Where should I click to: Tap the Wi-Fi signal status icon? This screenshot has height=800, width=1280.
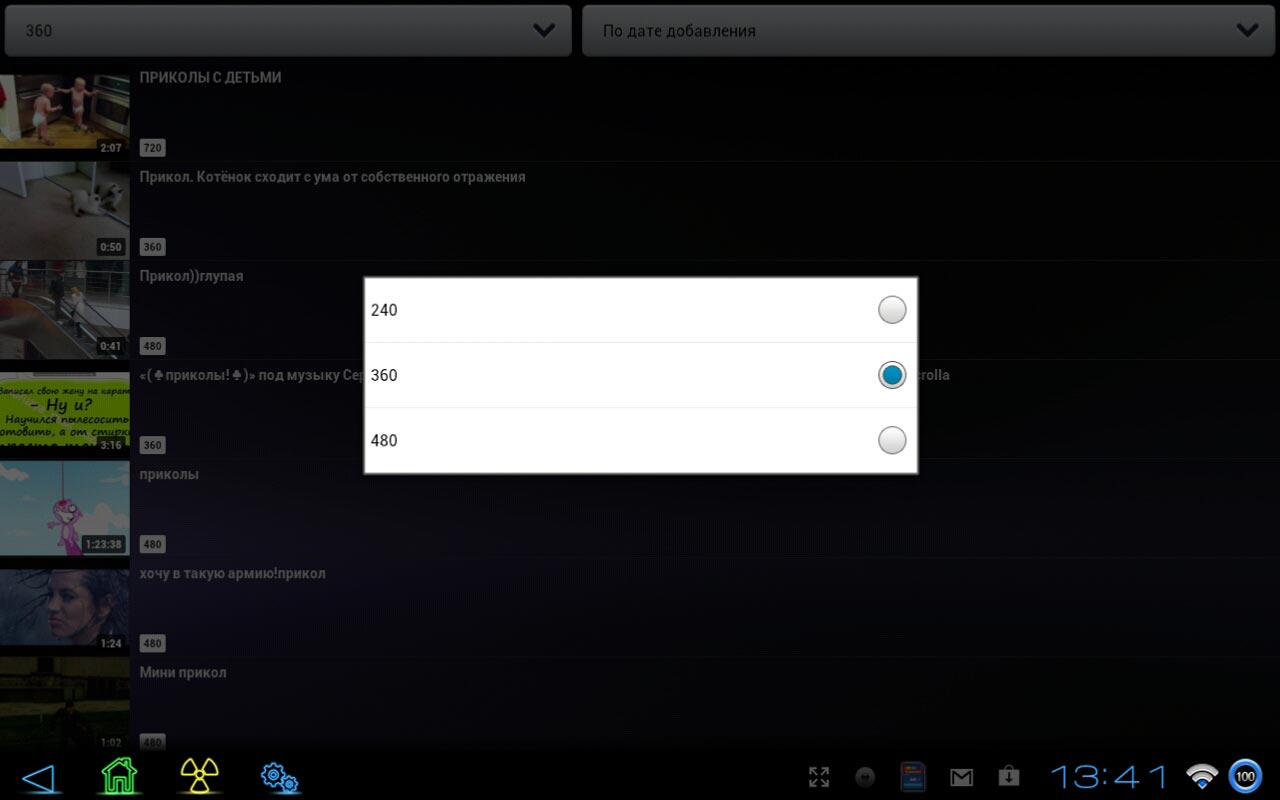1201,776
